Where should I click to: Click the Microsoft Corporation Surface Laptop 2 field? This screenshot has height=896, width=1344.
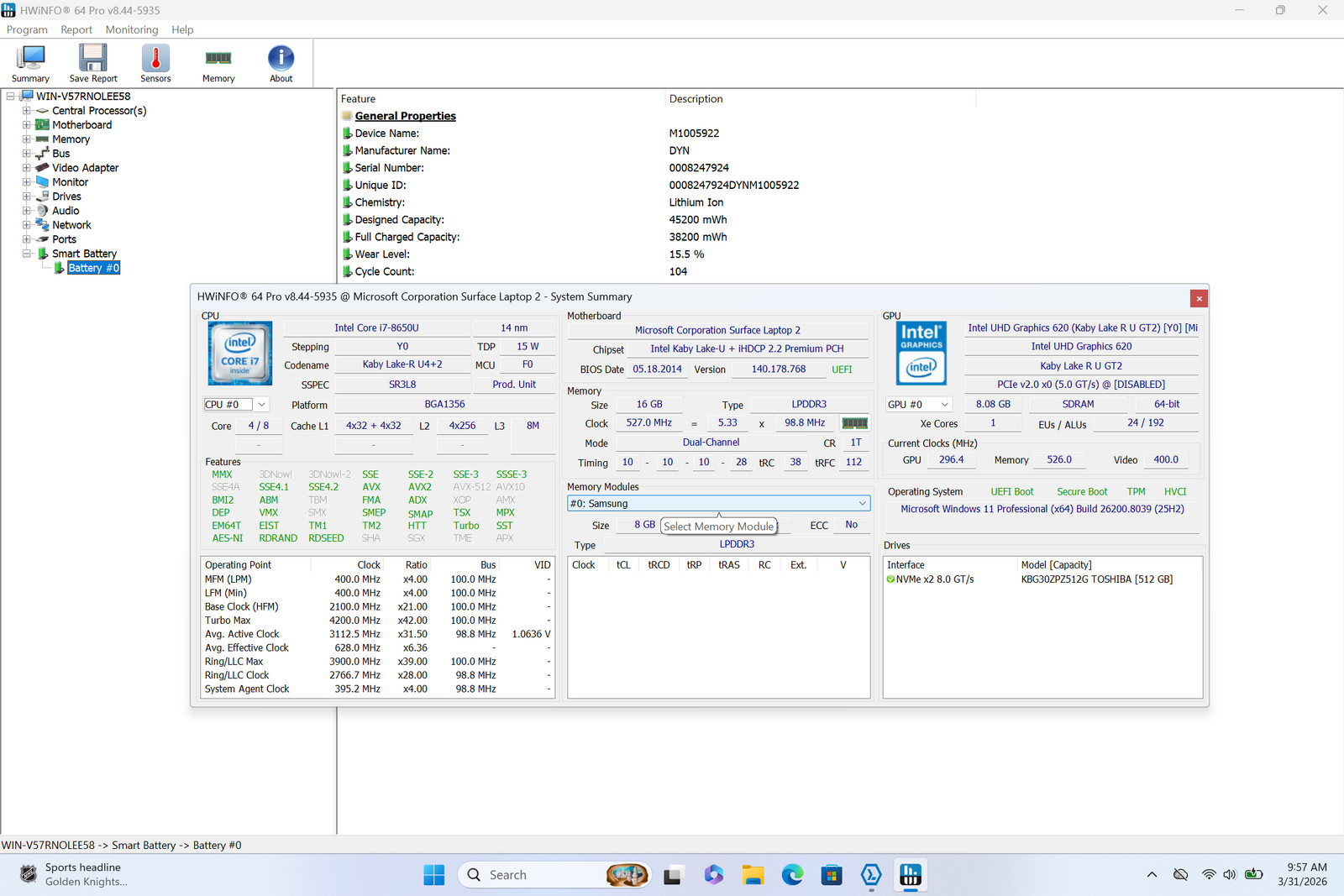pyautogui.click(x=717, y=331)
